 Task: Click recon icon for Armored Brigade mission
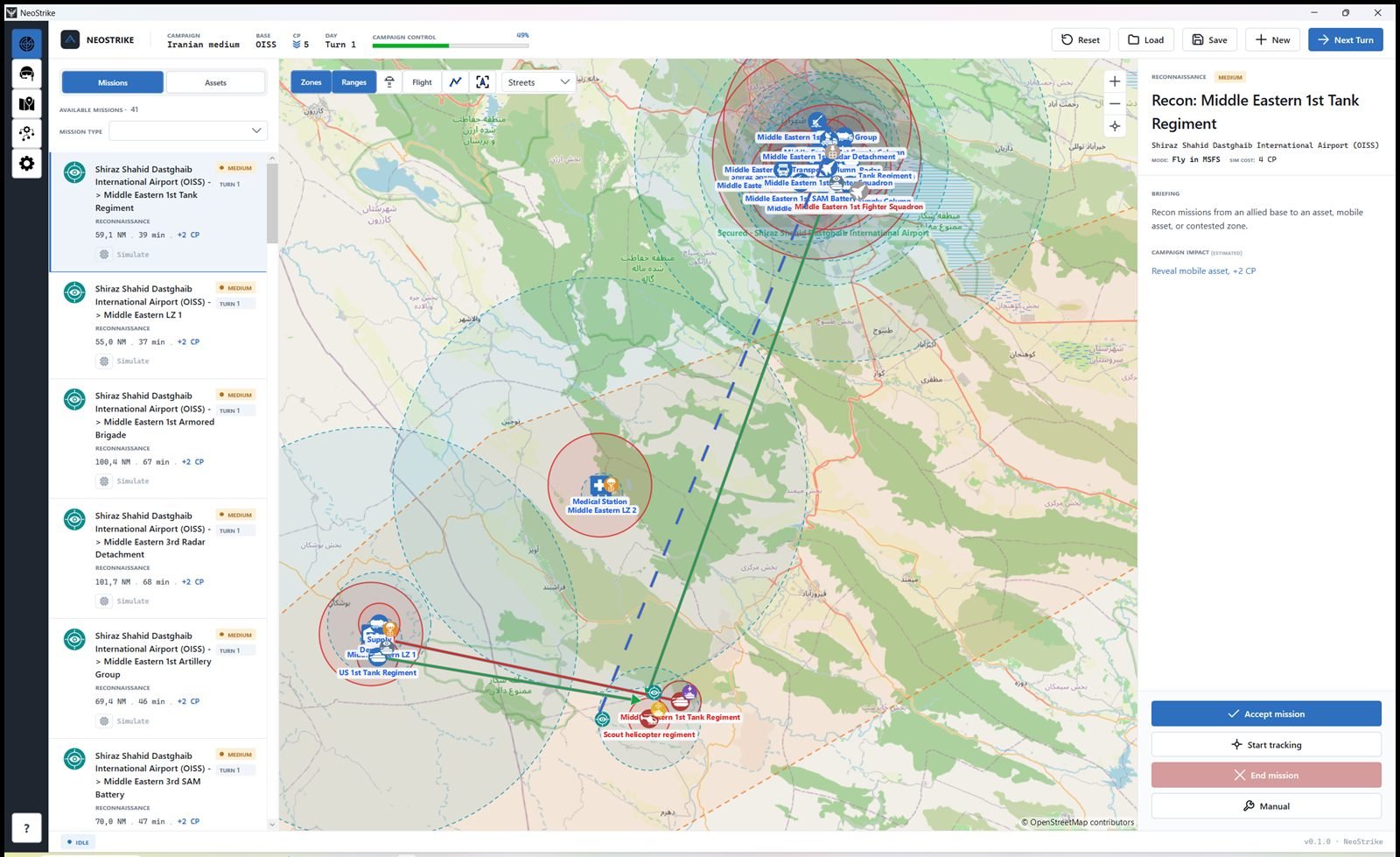pyautogui.click(x=75, y=400)
